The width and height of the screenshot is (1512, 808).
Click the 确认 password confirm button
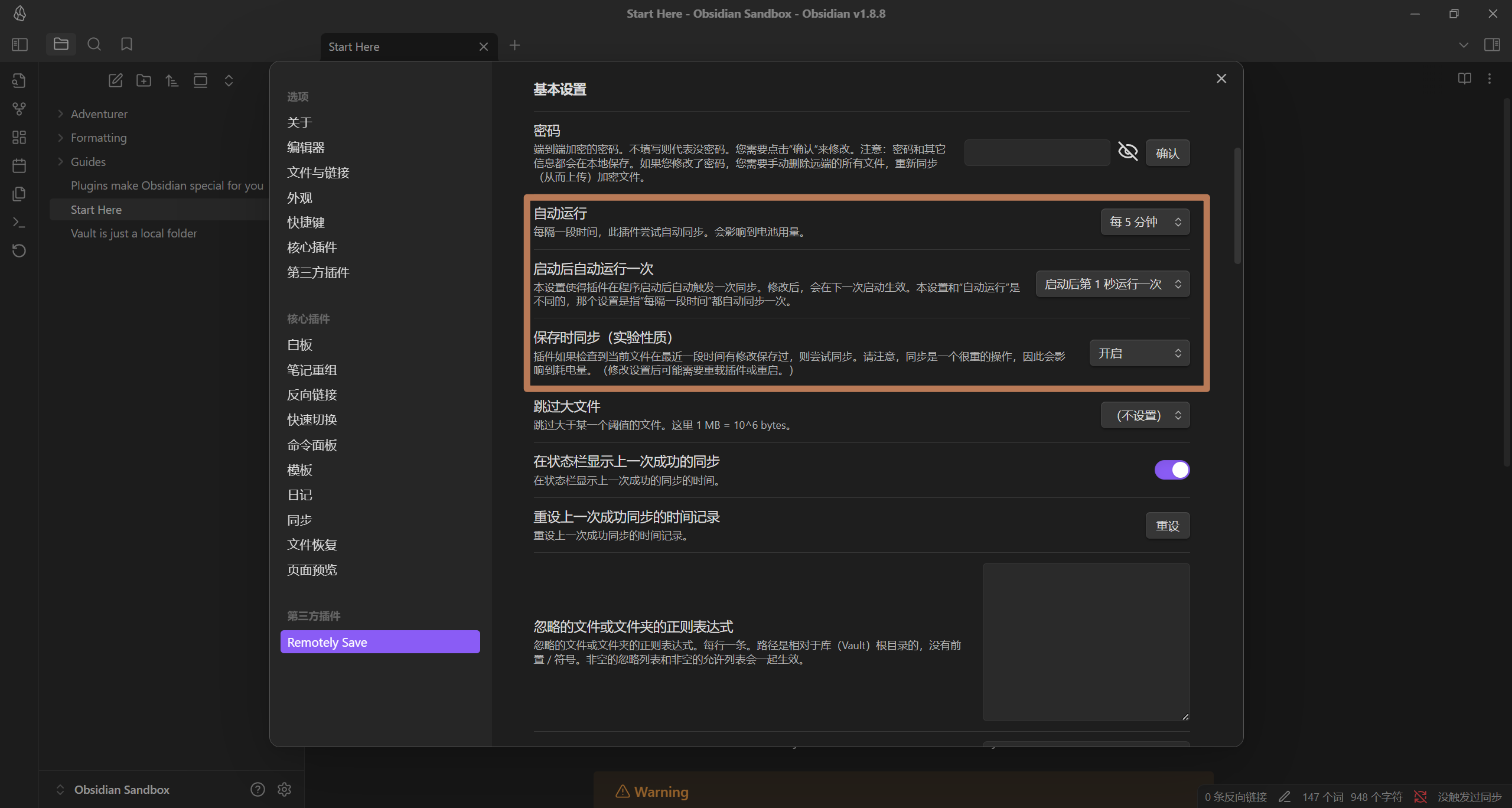click(1167, 153)
